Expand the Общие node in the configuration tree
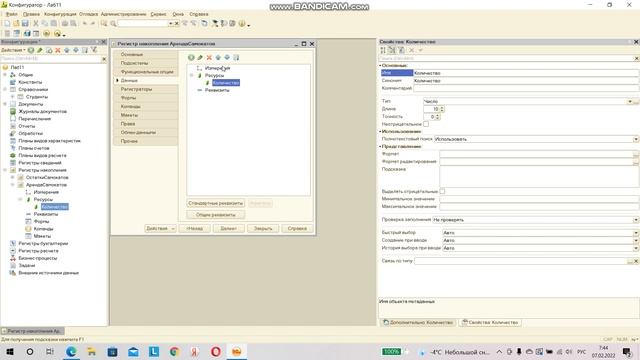 pyautogui.click(x=5, y=75)
